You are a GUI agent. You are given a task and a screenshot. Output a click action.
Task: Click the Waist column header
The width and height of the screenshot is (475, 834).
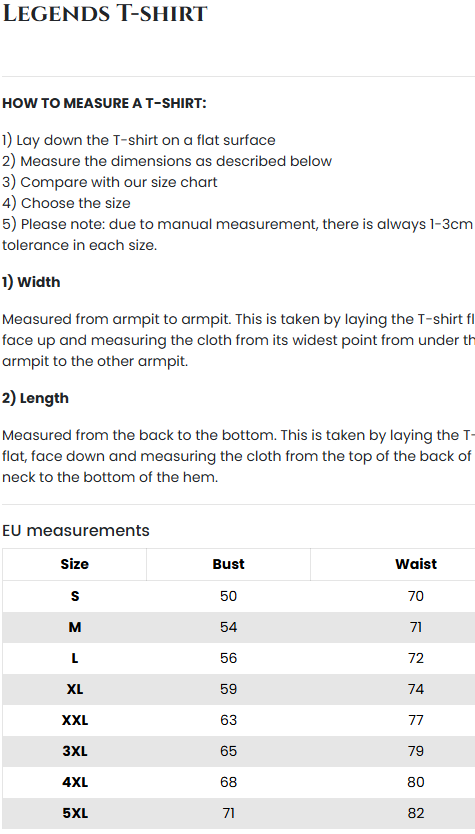click(416, 564)
